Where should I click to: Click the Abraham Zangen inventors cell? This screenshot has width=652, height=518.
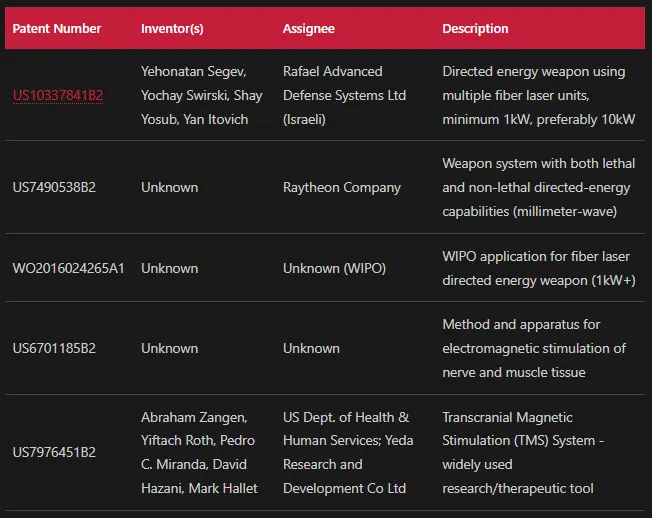[199, 452]
